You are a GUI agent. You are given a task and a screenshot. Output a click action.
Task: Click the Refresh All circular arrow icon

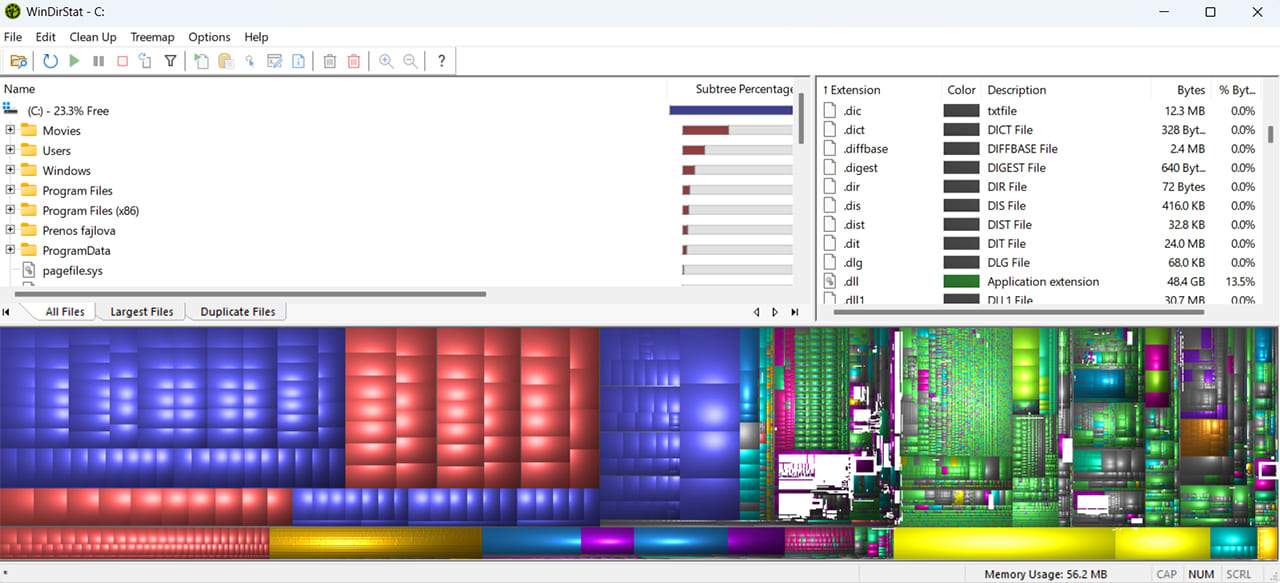50,61
